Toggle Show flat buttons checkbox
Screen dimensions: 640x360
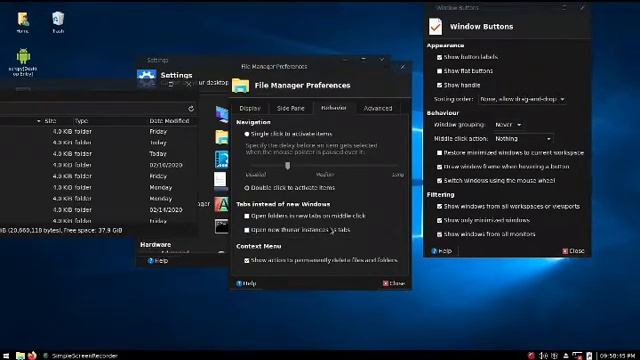440,71
